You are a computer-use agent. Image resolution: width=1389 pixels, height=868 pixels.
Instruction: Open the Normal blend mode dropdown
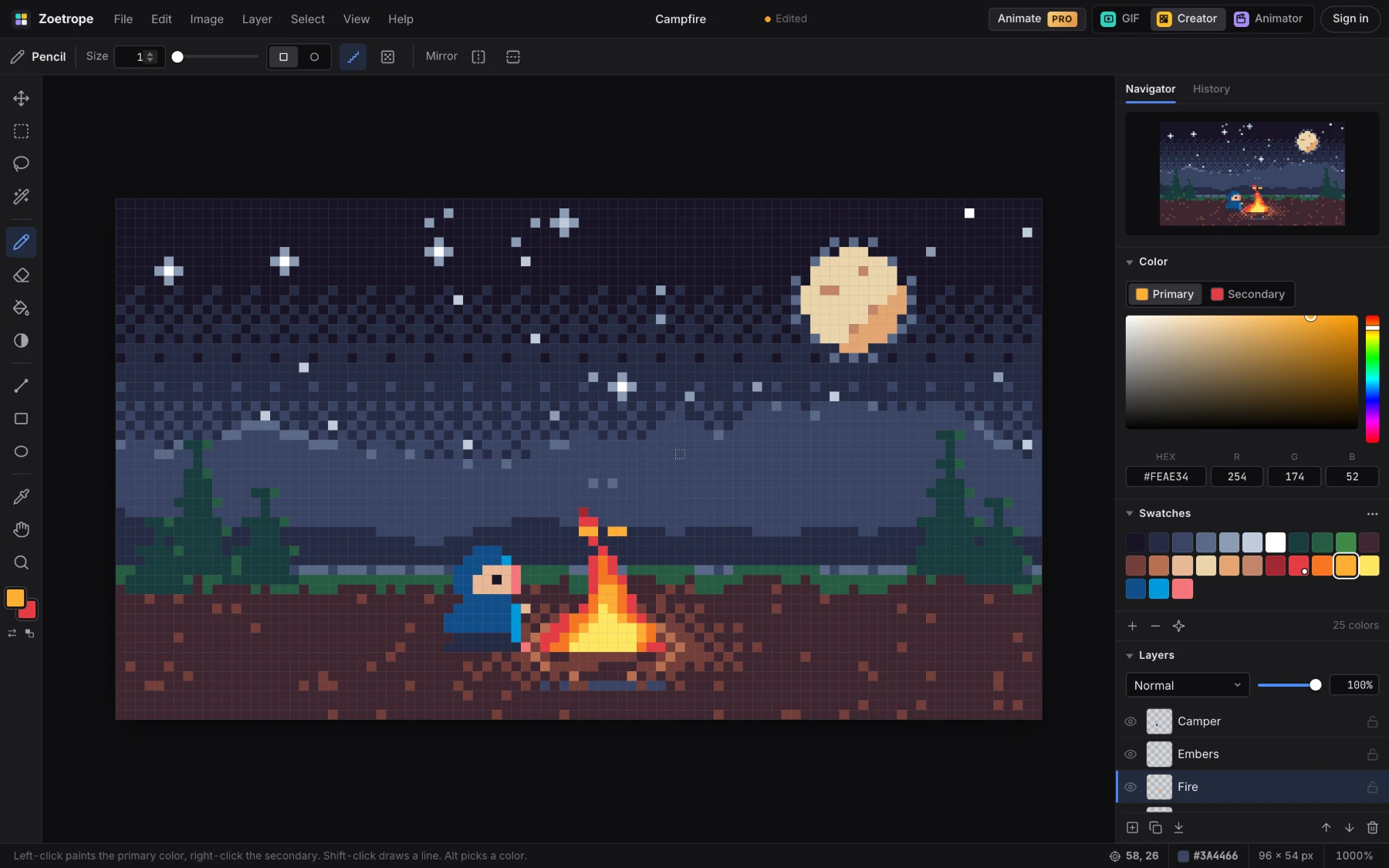click(x=1187, y=685)
